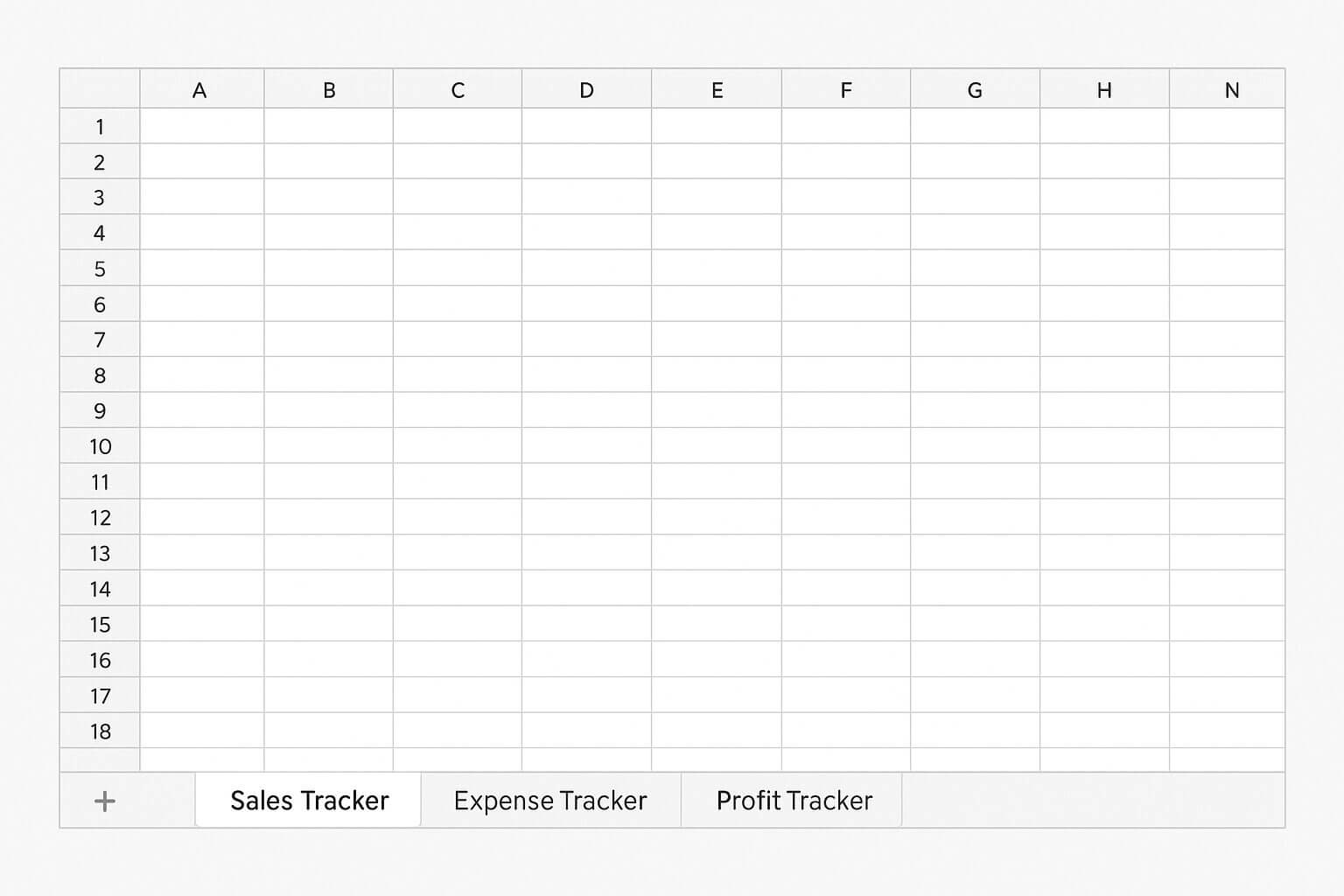1344x896 pixels.
Task: Click cell B9 in the grid
Action: click(x=329, y=410)
